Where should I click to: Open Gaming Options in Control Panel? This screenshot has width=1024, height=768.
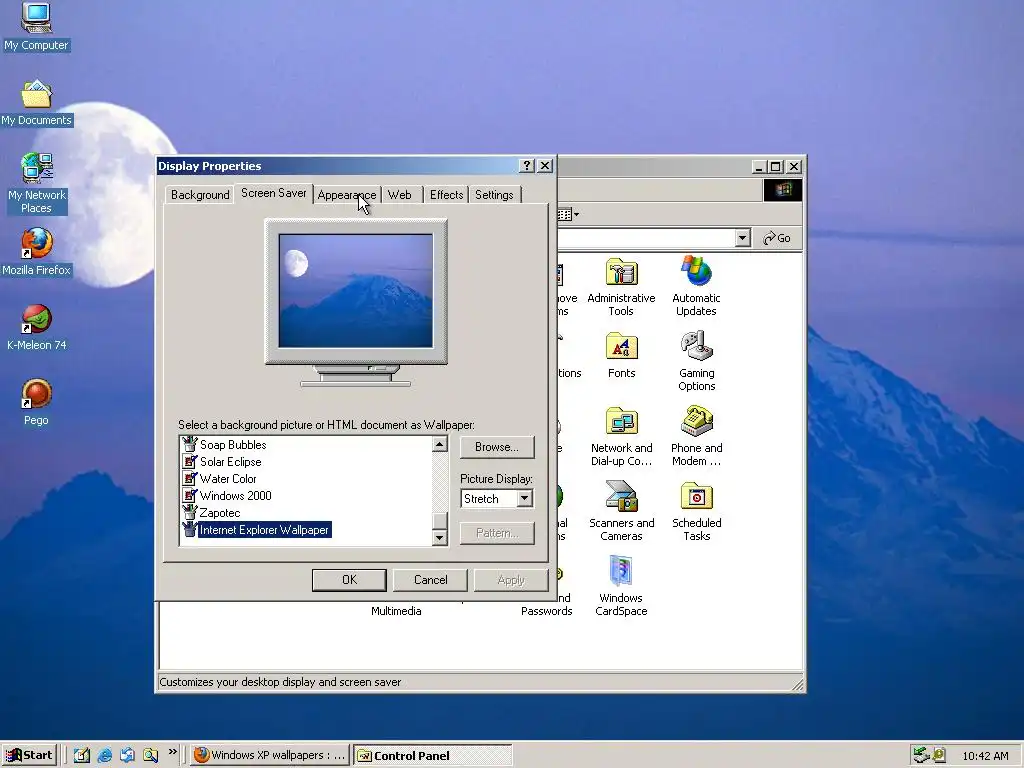(x=696, y=362)
